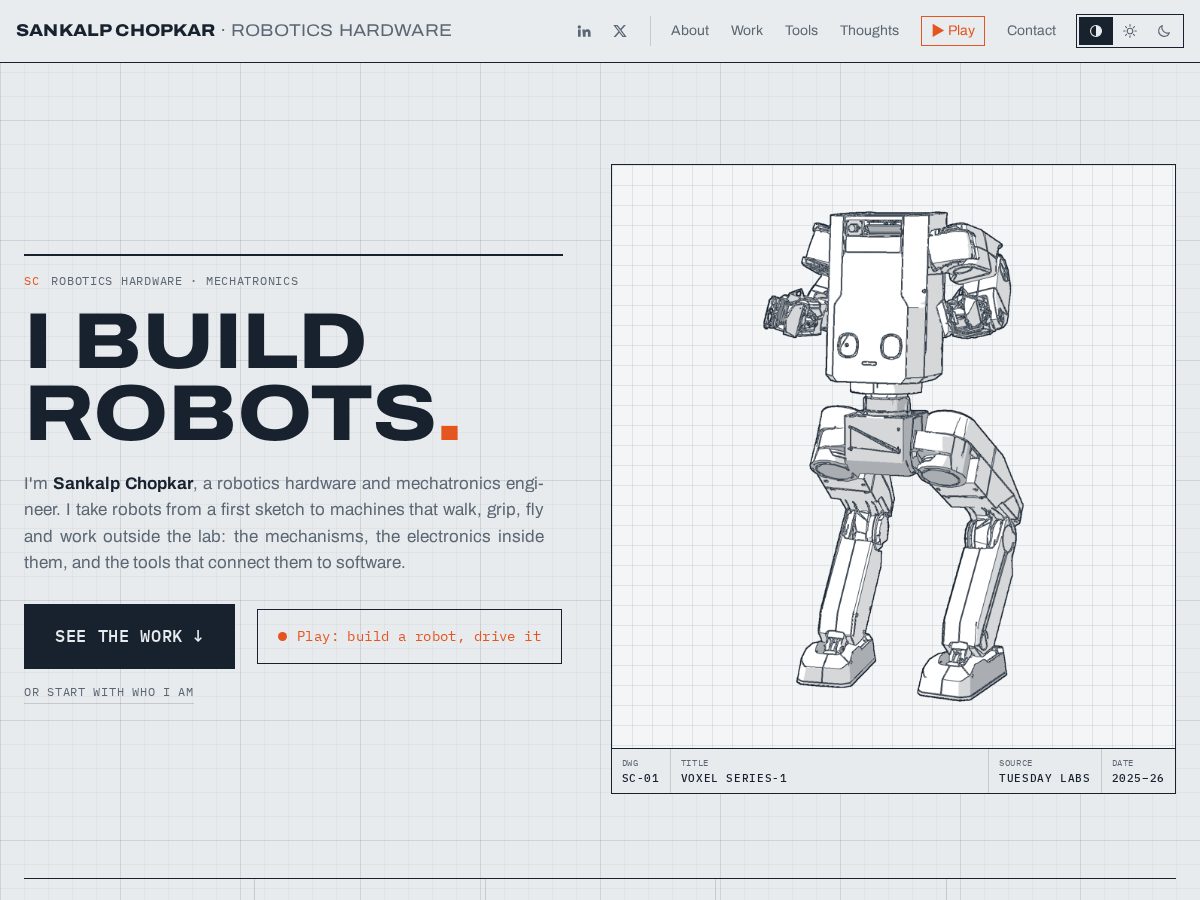Click the orange Play button in header

tap(953, 31)
